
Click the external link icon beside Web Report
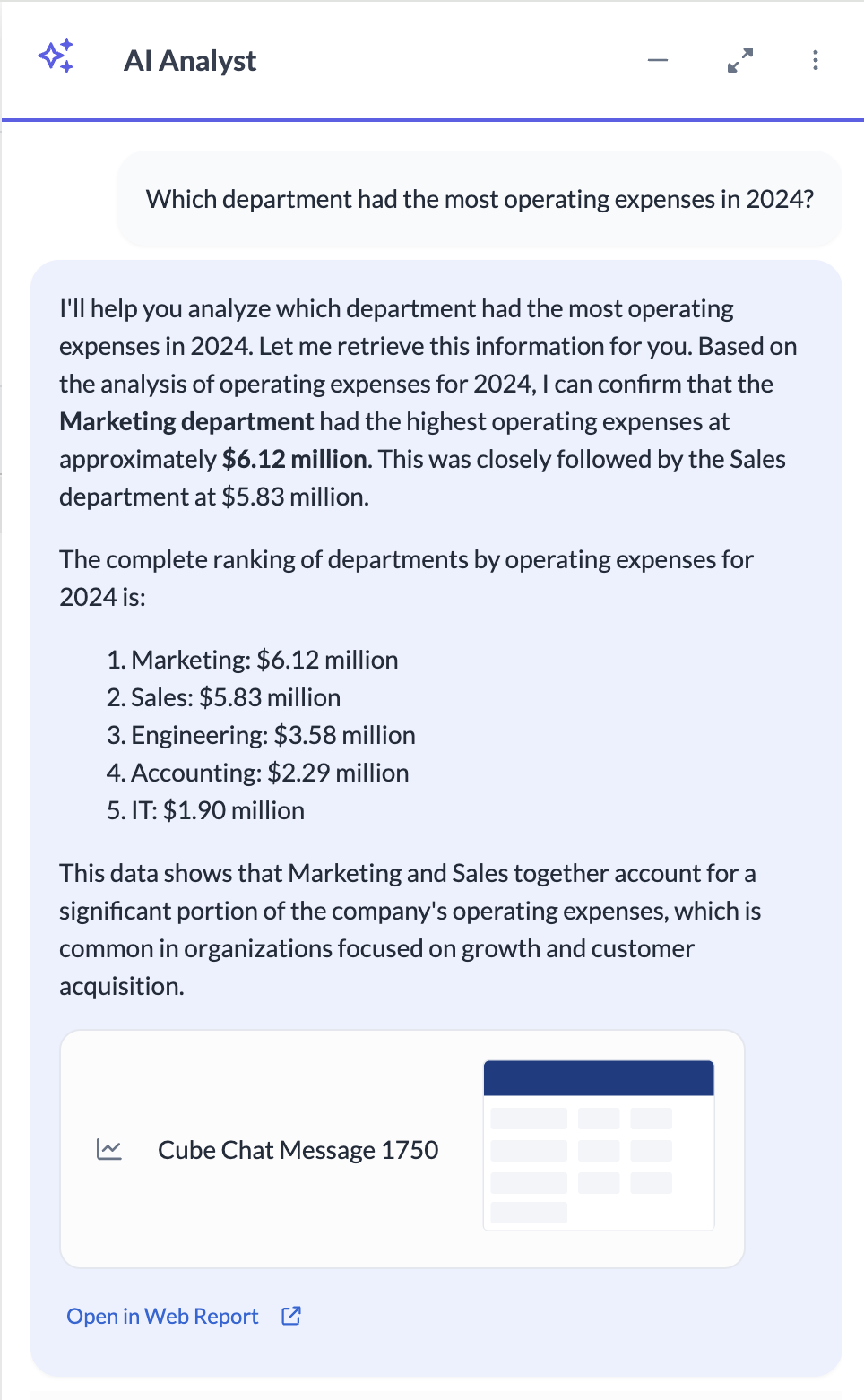pyautogui.click(x=291, y=1316)
